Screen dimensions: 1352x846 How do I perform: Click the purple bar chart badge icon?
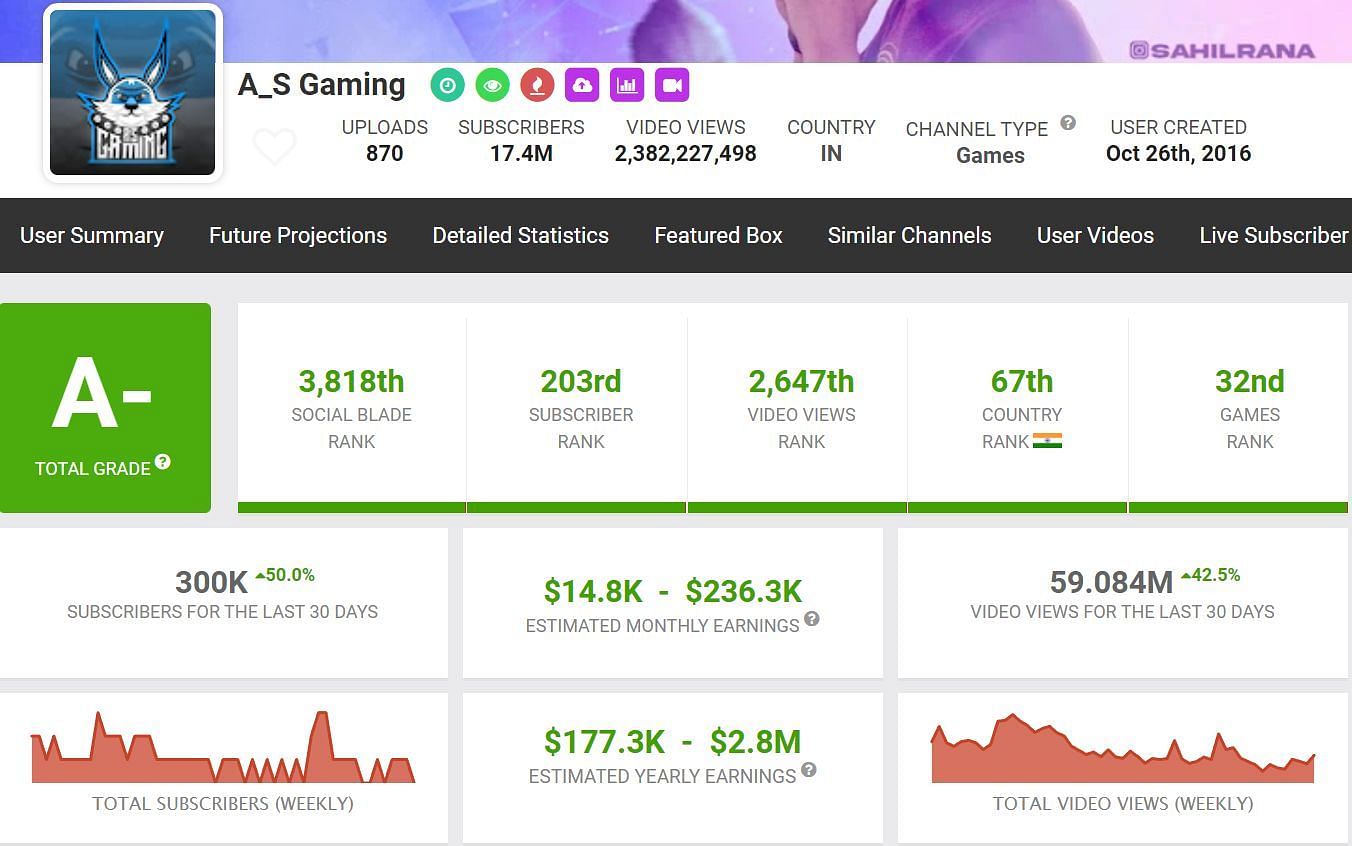(x=627, y=85)
